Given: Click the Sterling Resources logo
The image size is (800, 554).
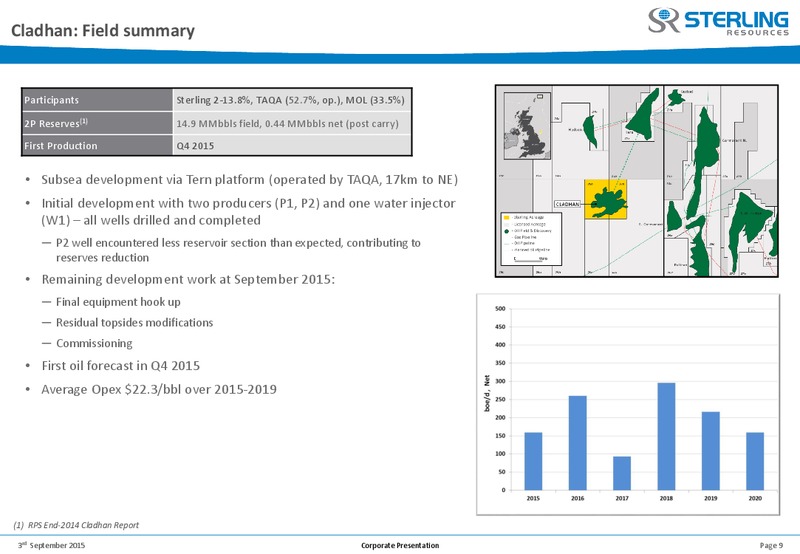Looking at the screenshot, I should 718,21.
